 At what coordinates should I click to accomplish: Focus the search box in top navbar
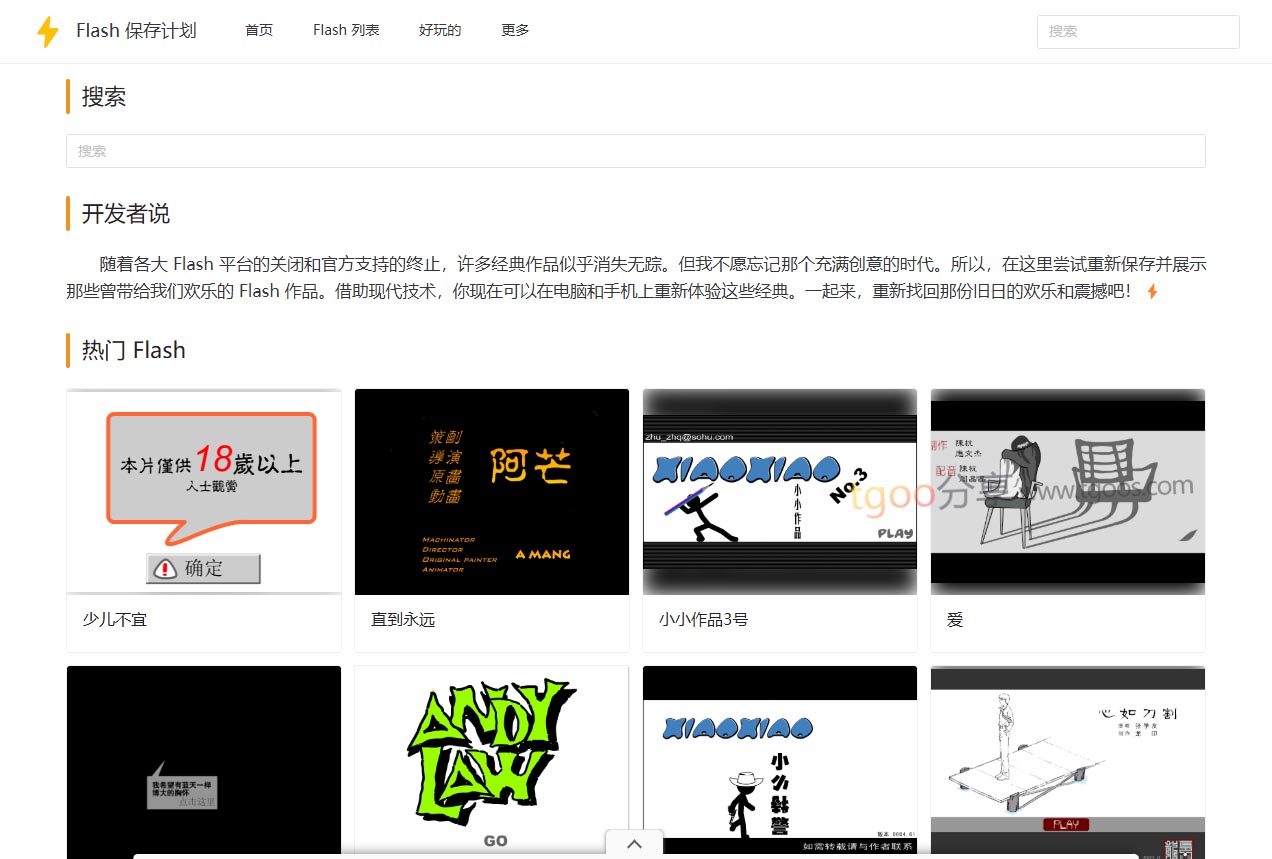(x=1137, y=32)
